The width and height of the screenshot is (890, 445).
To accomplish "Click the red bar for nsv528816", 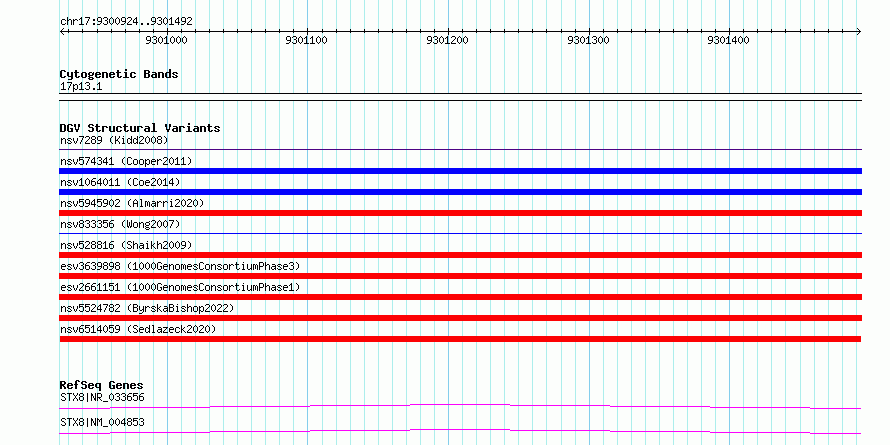I will pyautogui.click(x=460, y=255).
